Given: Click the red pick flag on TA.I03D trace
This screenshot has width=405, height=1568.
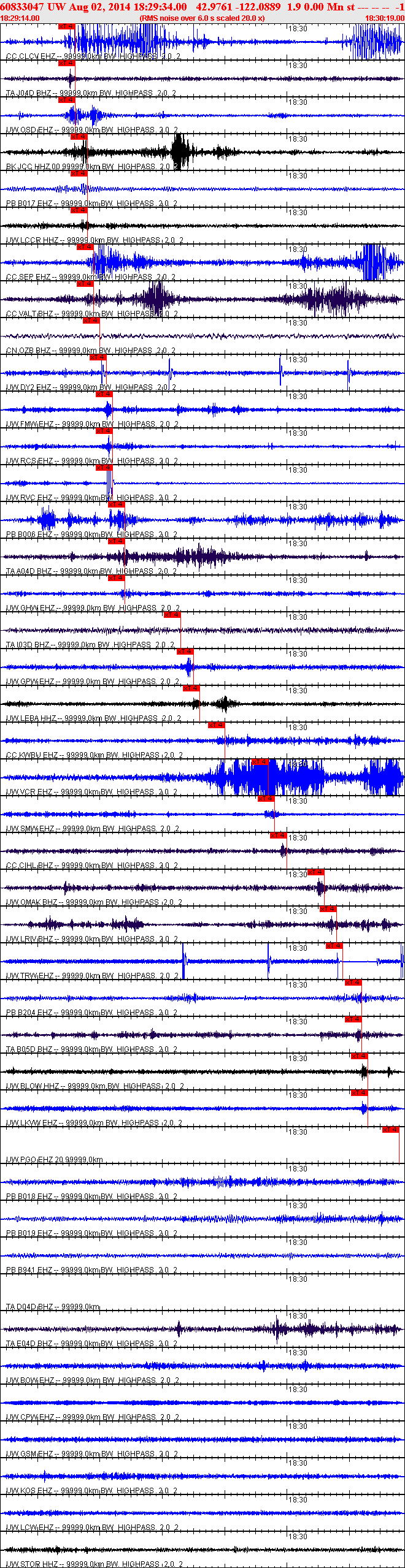Looking at the screenshot, I should click(x=172, y=615).
